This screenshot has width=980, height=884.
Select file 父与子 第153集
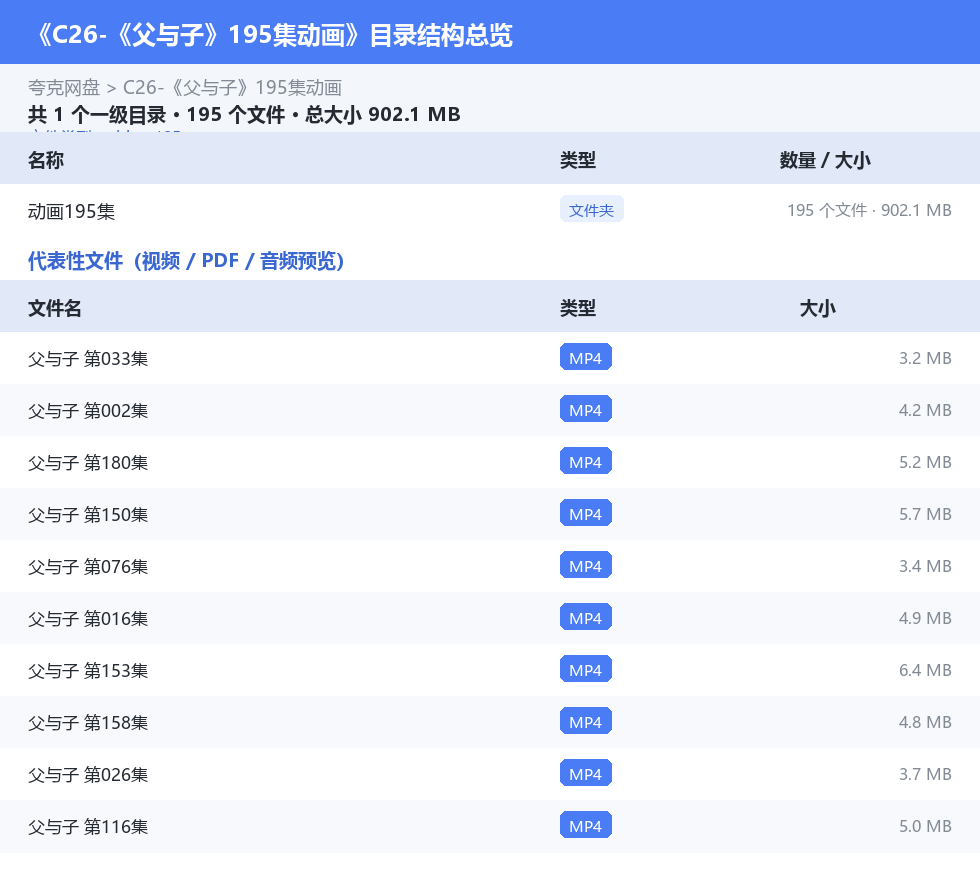click(x=88, y=670)
